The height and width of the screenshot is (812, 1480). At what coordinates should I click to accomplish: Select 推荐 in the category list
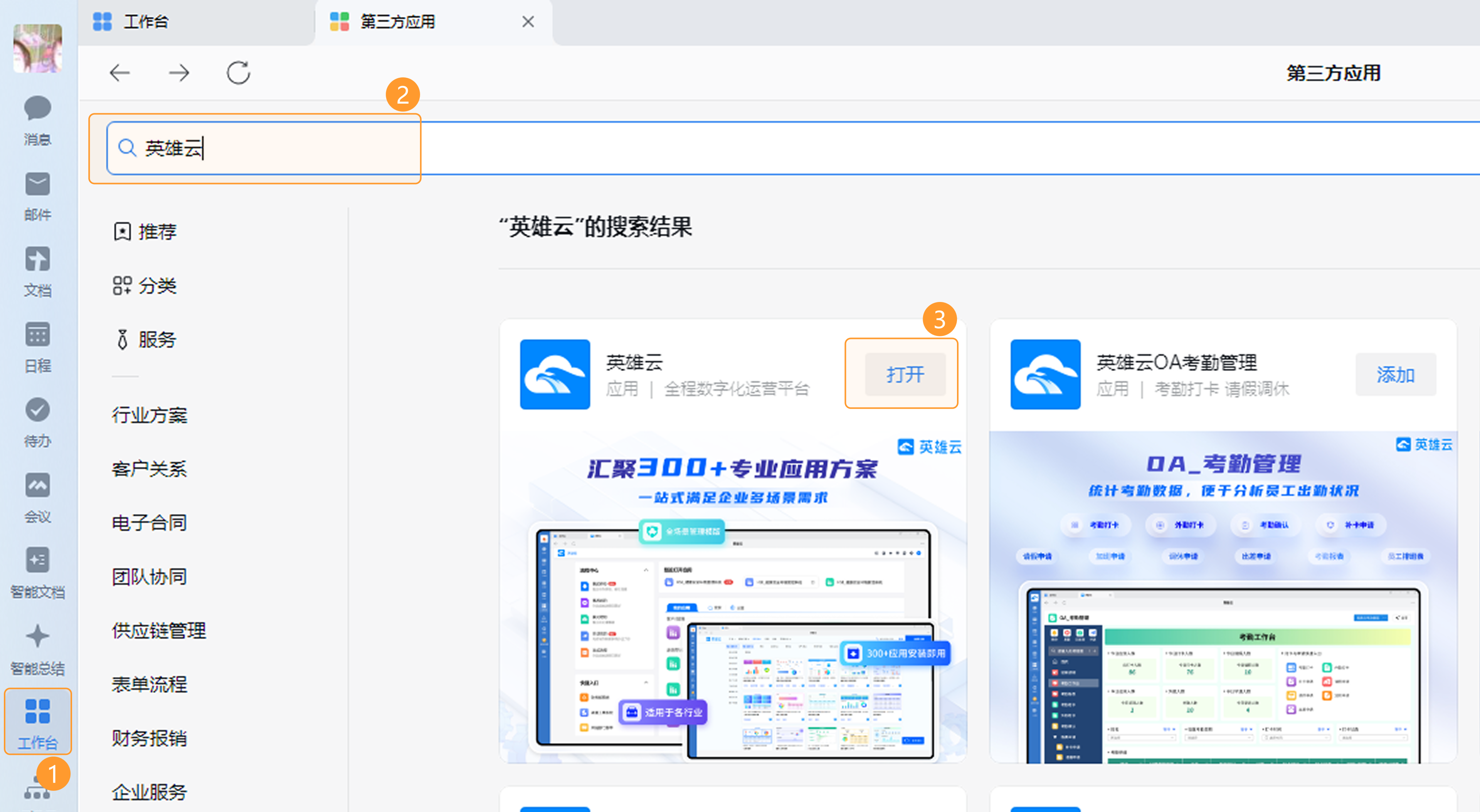(145, 232)
